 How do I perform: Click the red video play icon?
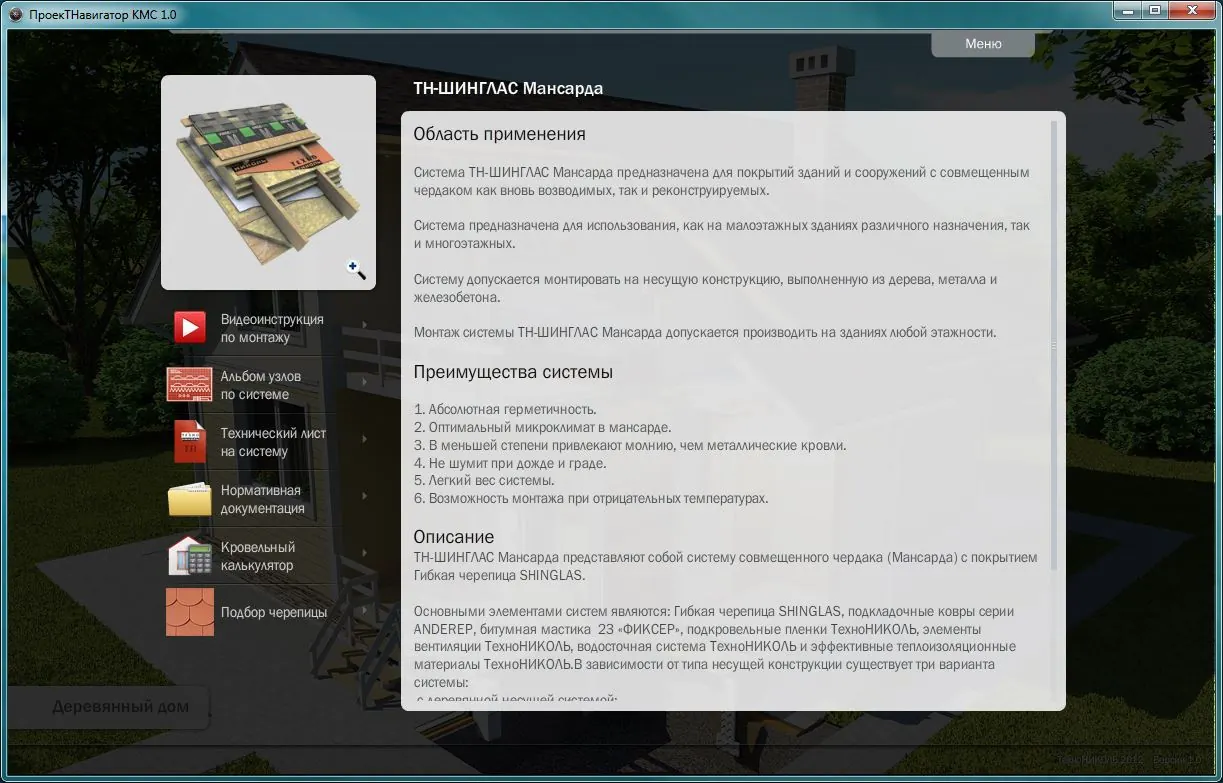tap(190, 328)
